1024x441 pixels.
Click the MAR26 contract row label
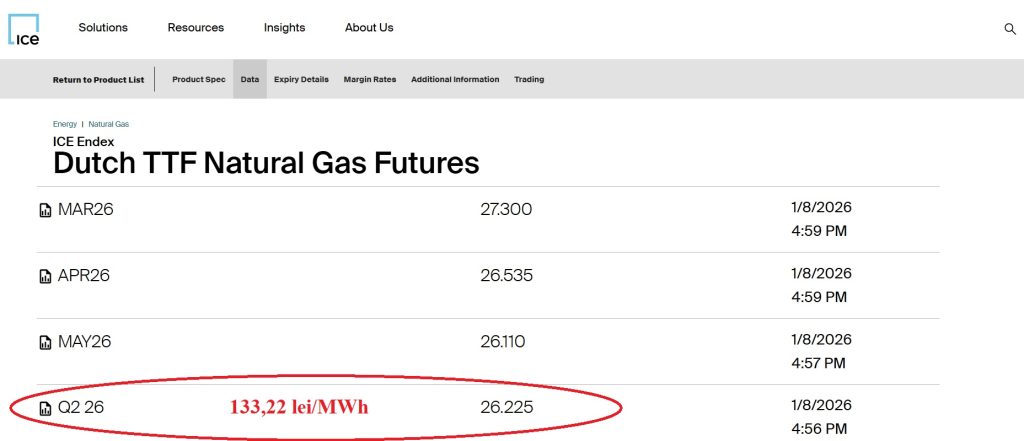[85, 209]
